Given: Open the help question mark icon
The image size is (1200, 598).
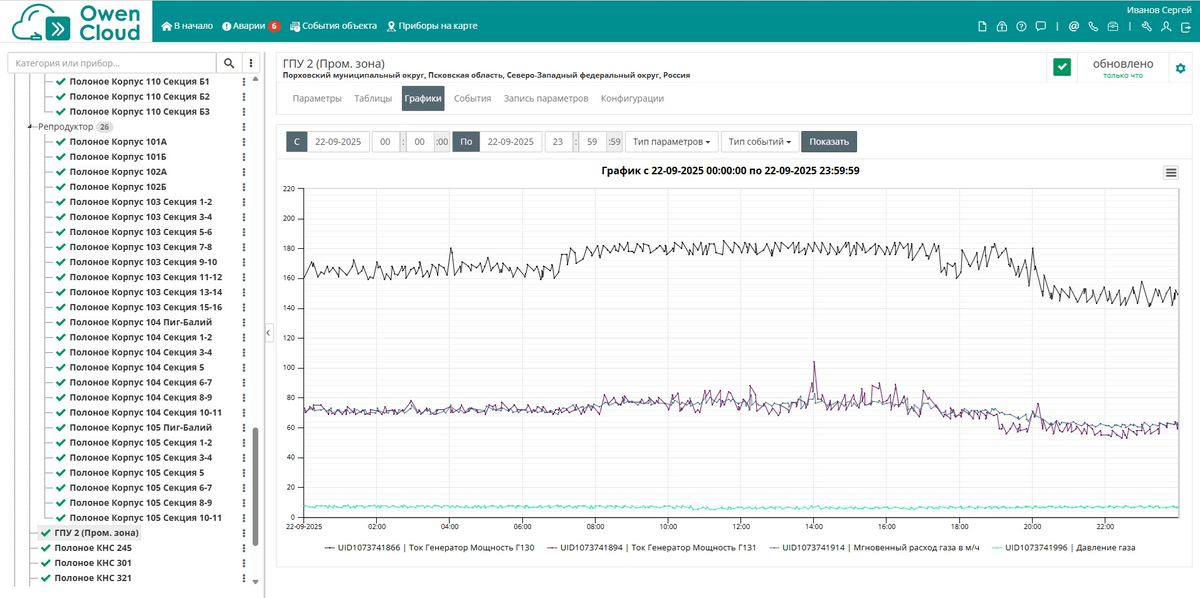Looking at the screenshot, I should click(1021, 27).
